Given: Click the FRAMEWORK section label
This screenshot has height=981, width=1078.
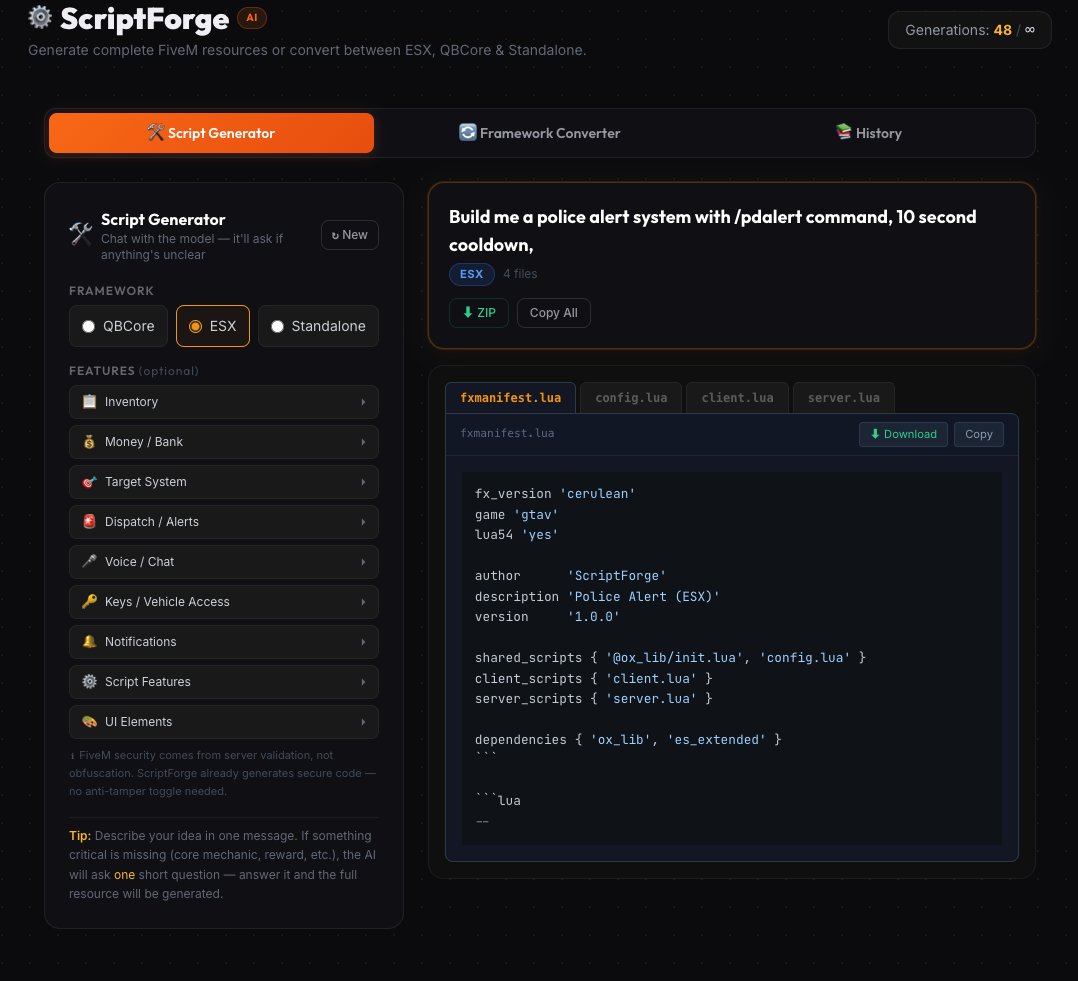Looking at the screenshot, I should 111,291.
